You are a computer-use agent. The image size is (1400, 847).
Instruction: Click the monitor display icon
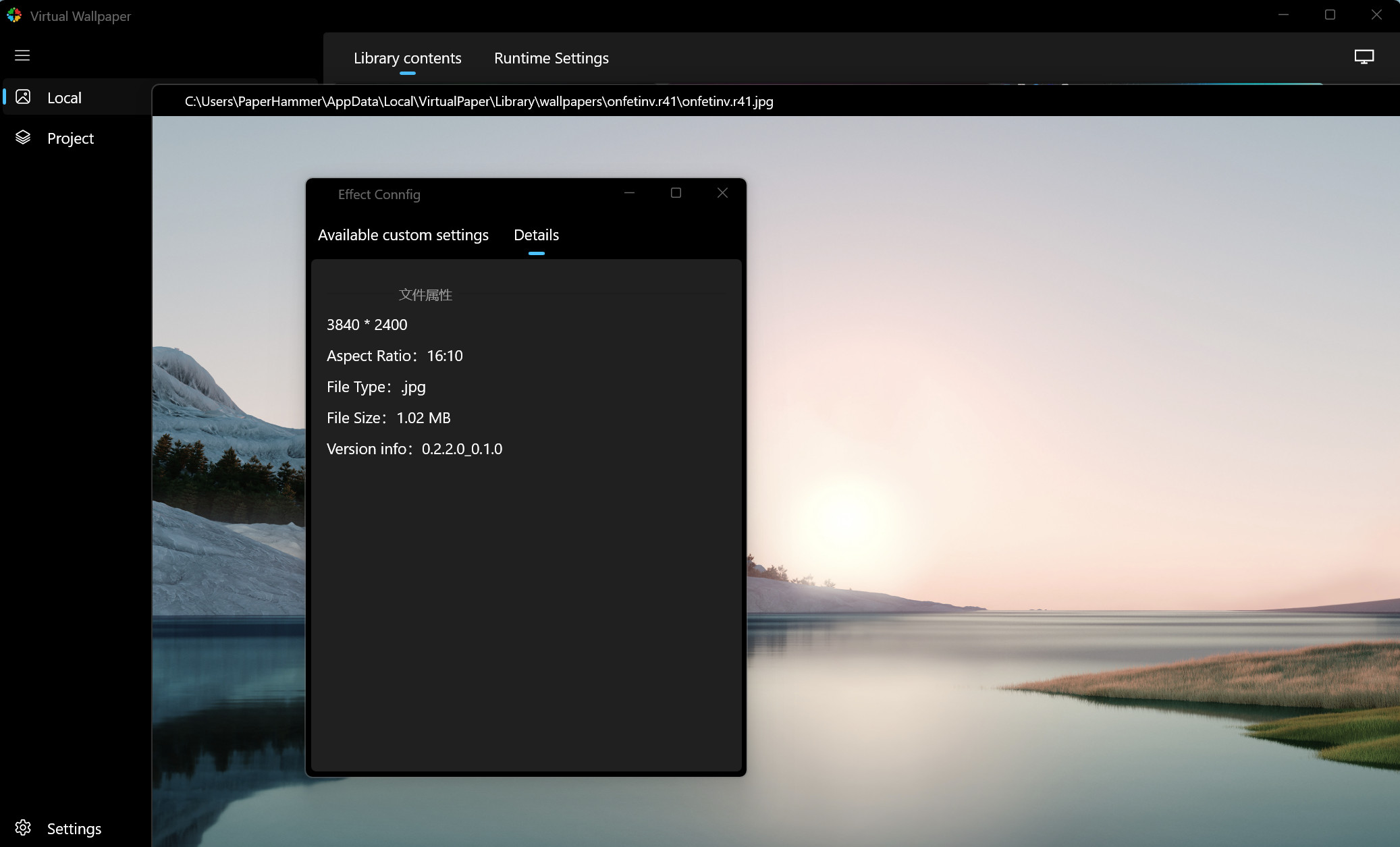pyautogui.click(x=1364, y=57)
